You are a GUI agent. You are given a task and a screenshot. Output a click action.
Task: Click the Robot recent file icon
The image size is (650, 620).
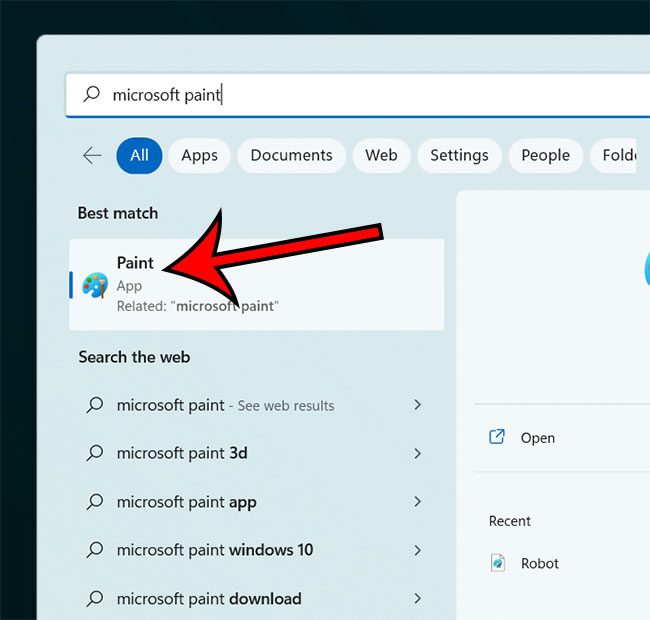pyautogui.click(x=498, y=563)
